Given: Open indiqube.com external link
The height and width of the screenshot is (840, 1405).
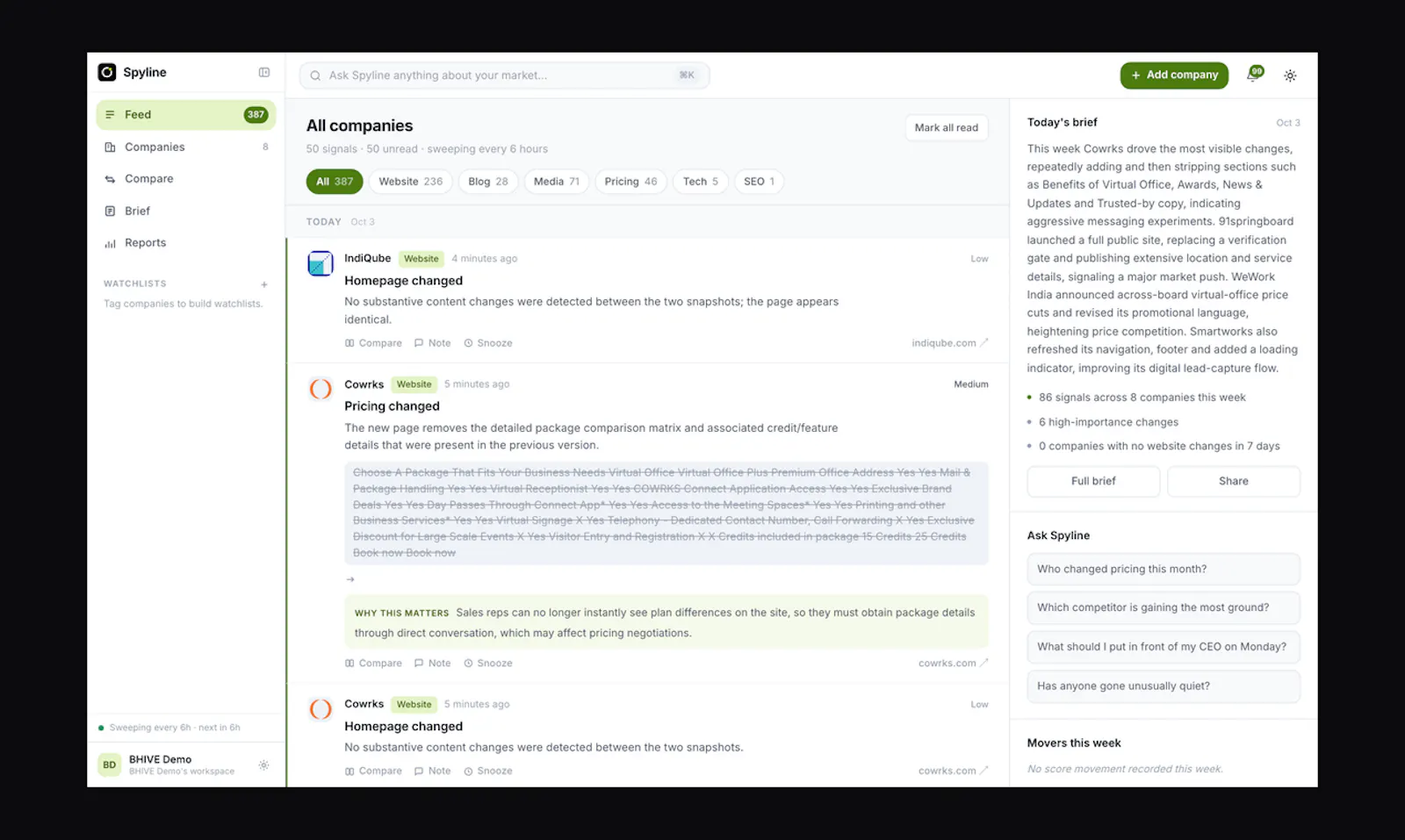Looking at the screenshot, I should point(949,343).
